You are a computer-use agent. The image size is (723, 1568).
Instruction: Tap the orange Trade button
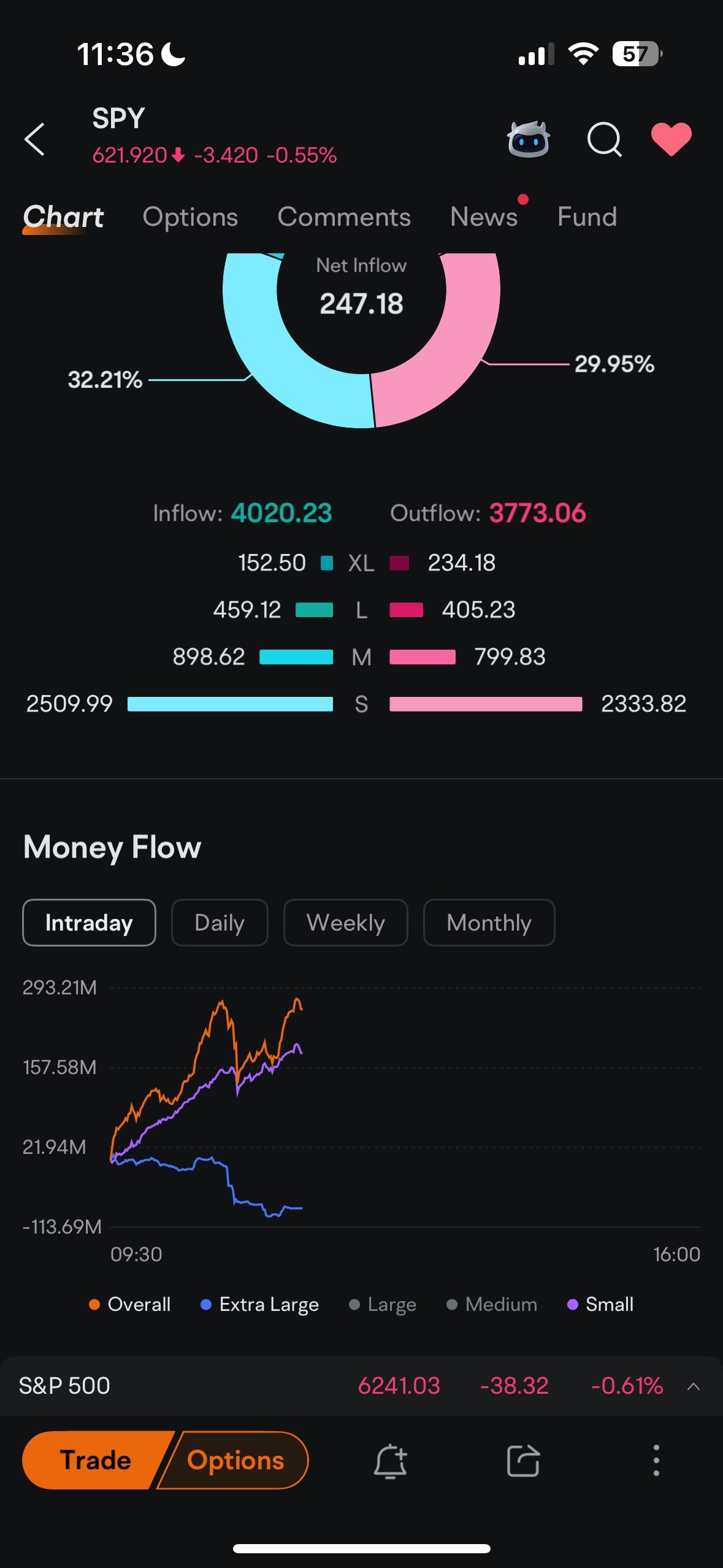click(96, 1461)
